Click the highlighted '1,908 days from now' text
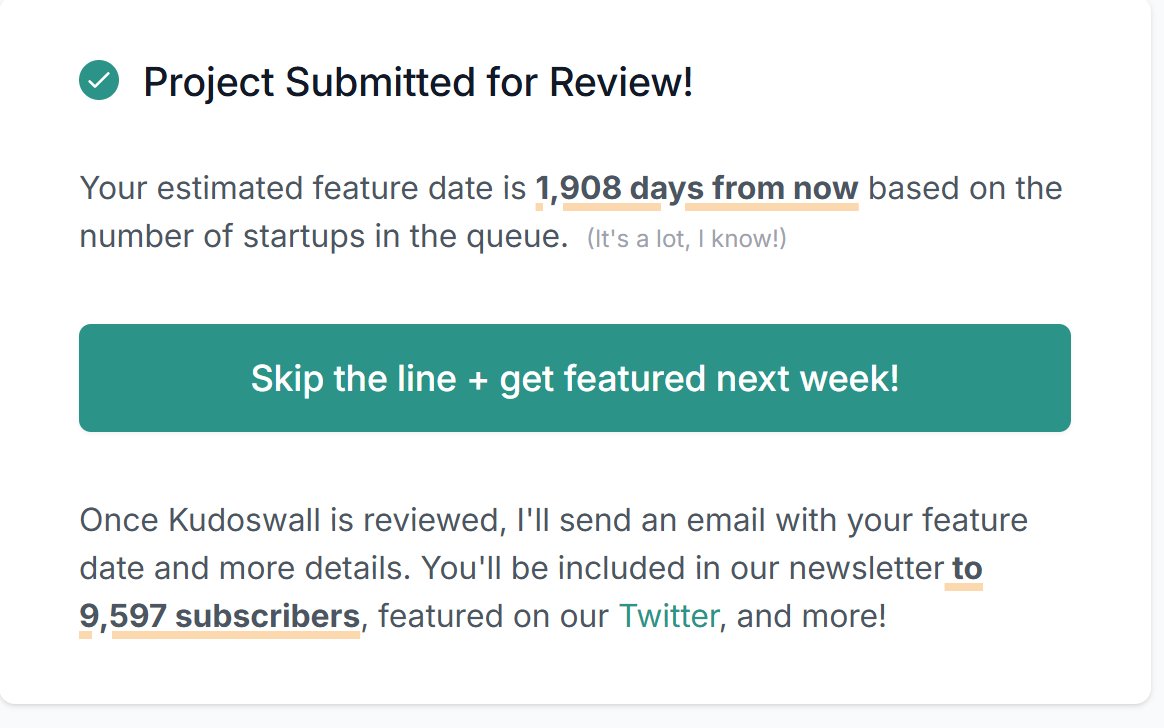Viewport: 1164px width, 728px height. coord(696,188)
